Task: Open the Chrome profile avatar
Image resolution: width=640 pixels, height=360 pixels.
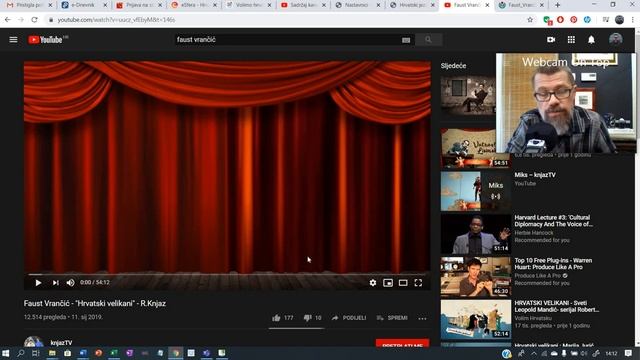Action: [619, 20]
